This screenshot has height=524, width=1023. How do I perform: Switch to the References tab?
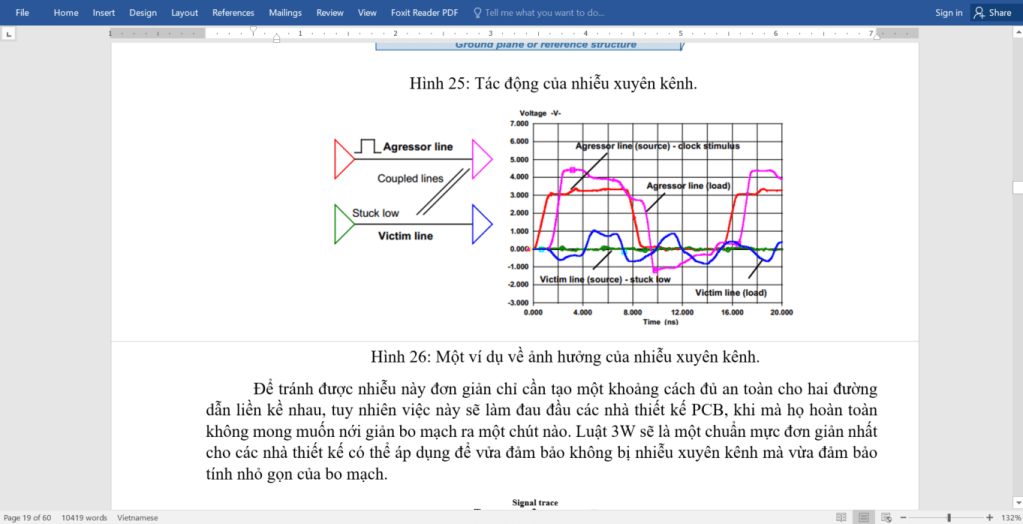[x=232, y=13]
